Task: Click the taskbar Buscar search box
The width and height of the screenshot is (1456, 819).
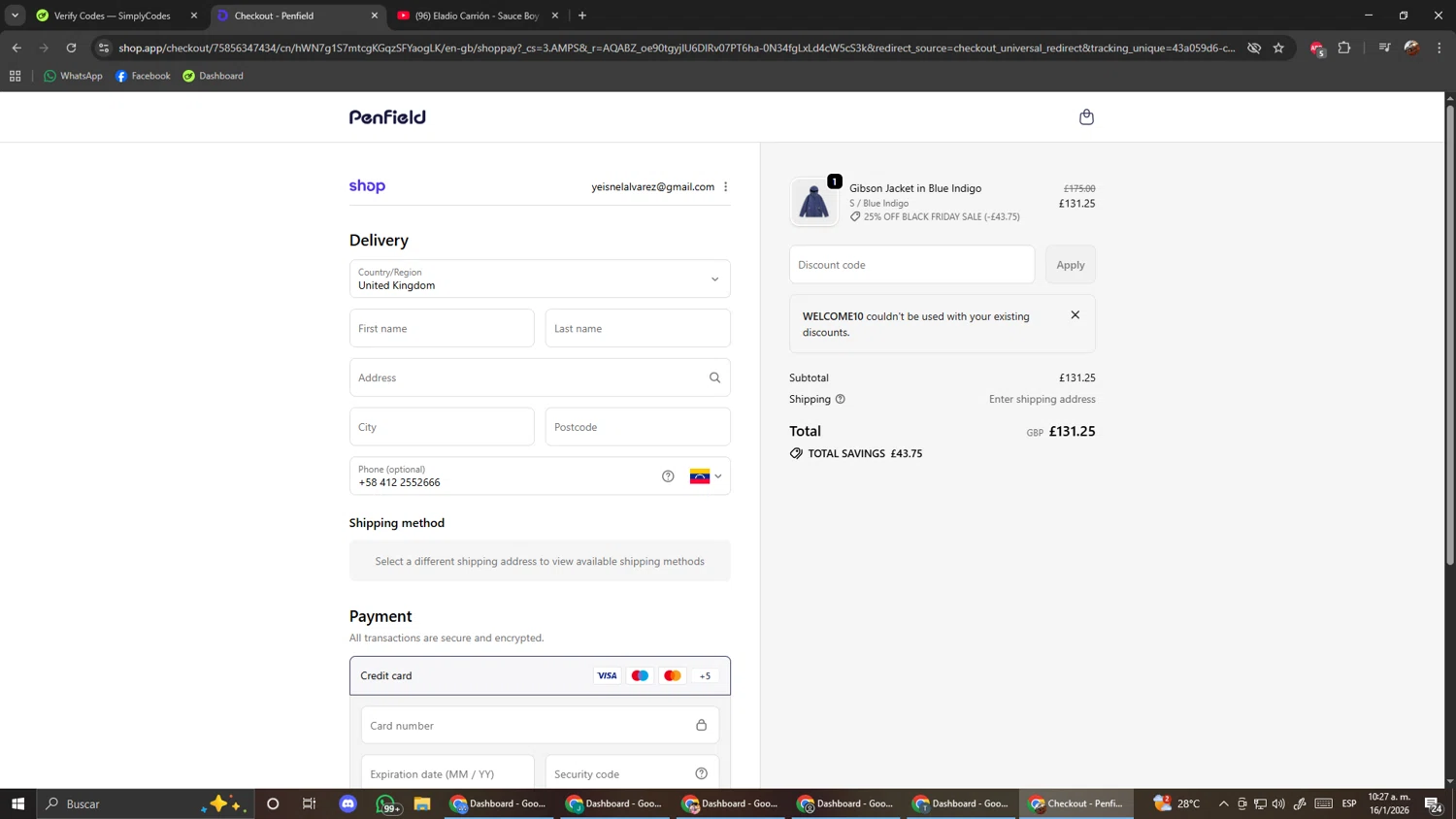Action: coord(146,803)
